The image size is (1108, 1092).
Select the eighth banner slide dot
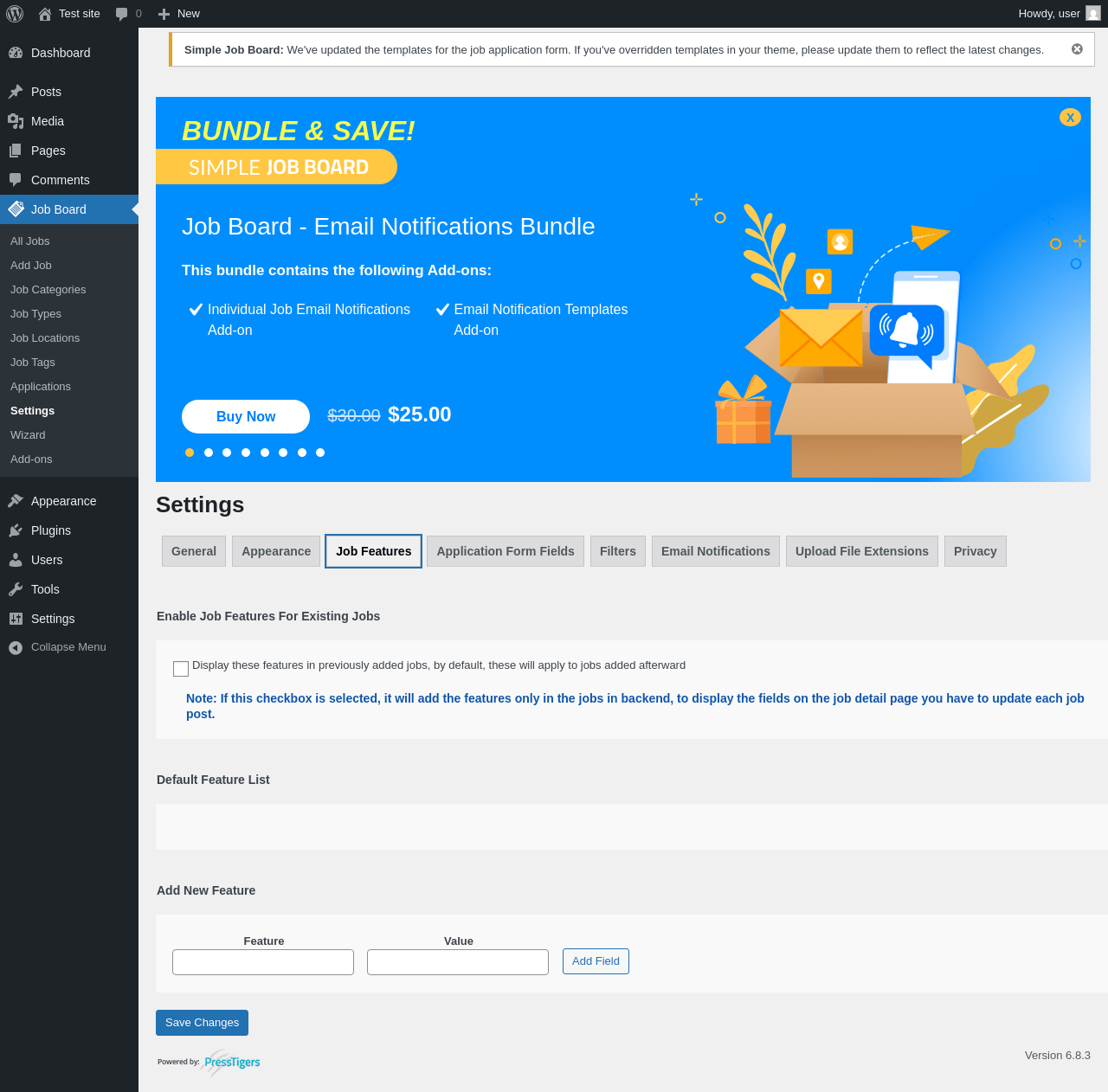click(x=320, y=453)
